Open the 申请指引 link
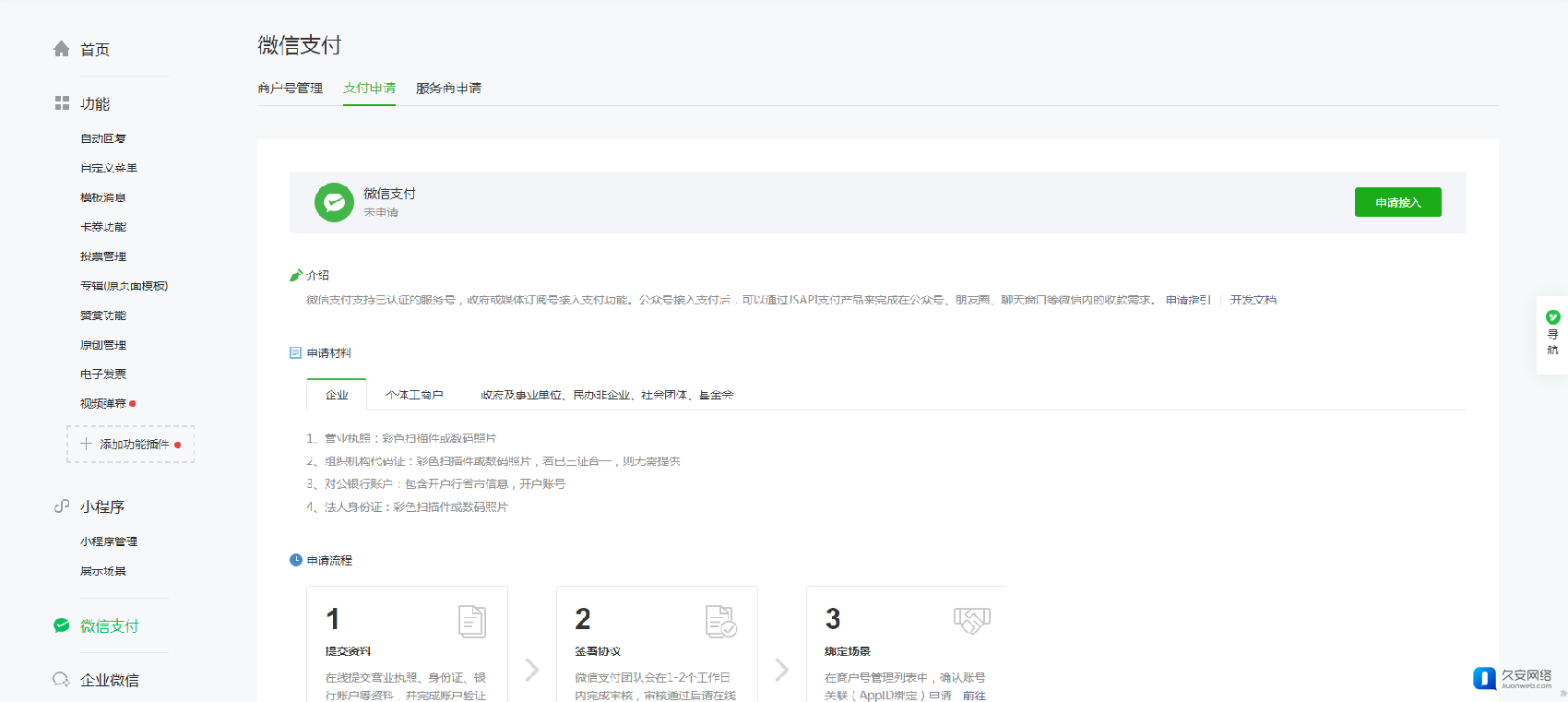1568x702 pixels. coord(1188,300)
